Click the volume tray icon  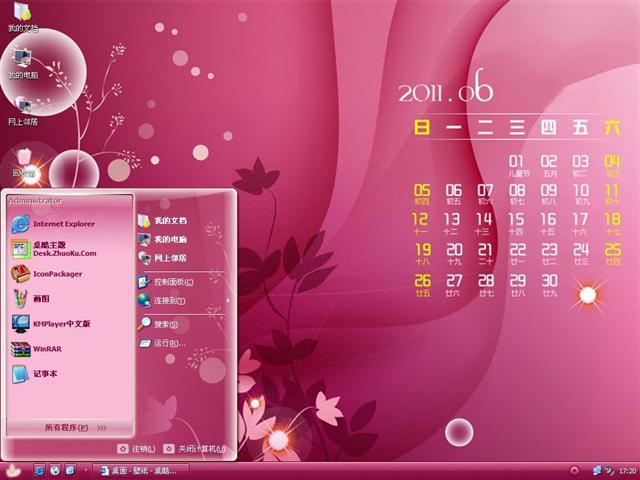610,471
